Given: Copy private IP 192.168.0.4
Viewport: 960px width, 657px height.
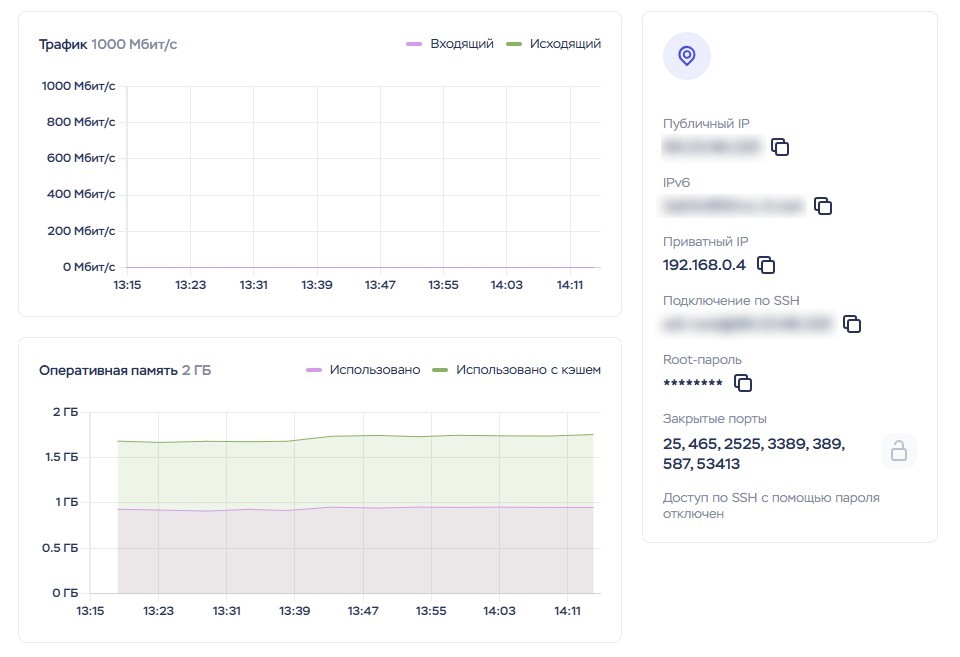Looking at the screenshot, I should (766, 265).
